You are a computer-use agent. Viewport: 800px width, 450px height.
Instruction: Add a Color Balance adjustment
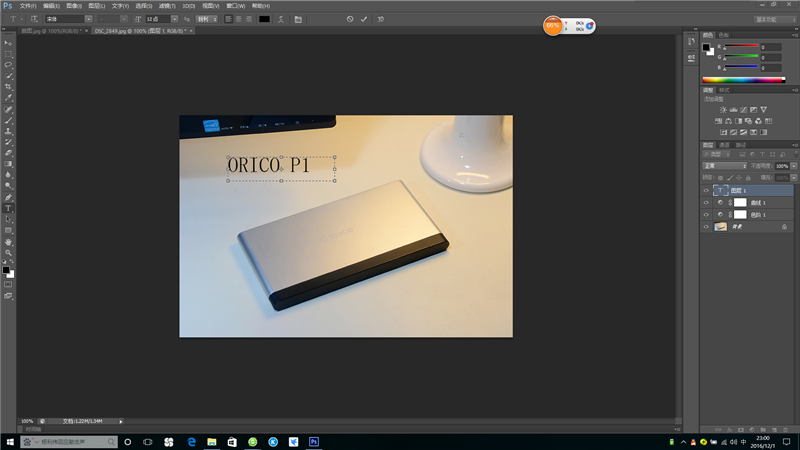click(x=728, y=121)
